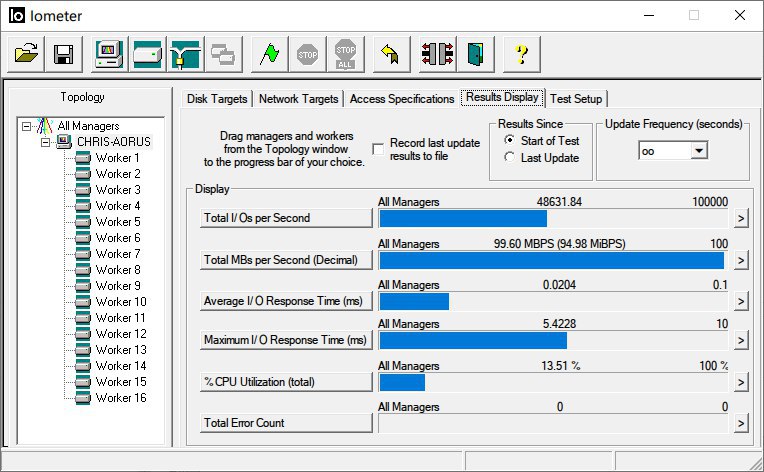Click Worker 16 disk icon
The height and width of the screenshot is (472, 764).
click(83, 398)
